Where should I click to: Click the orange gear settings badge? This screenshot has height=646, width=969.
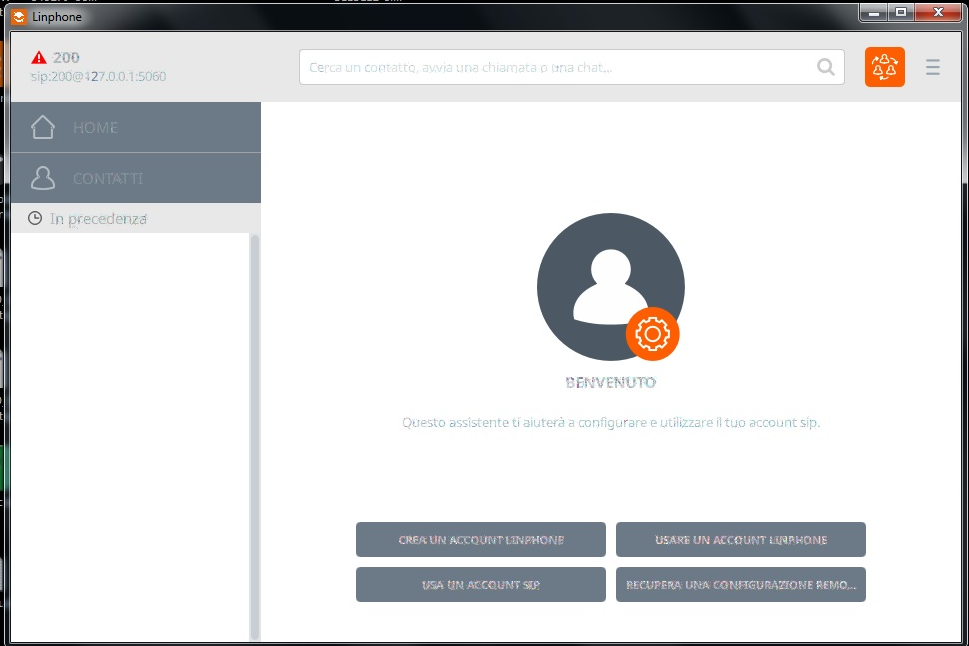point(652,334)
